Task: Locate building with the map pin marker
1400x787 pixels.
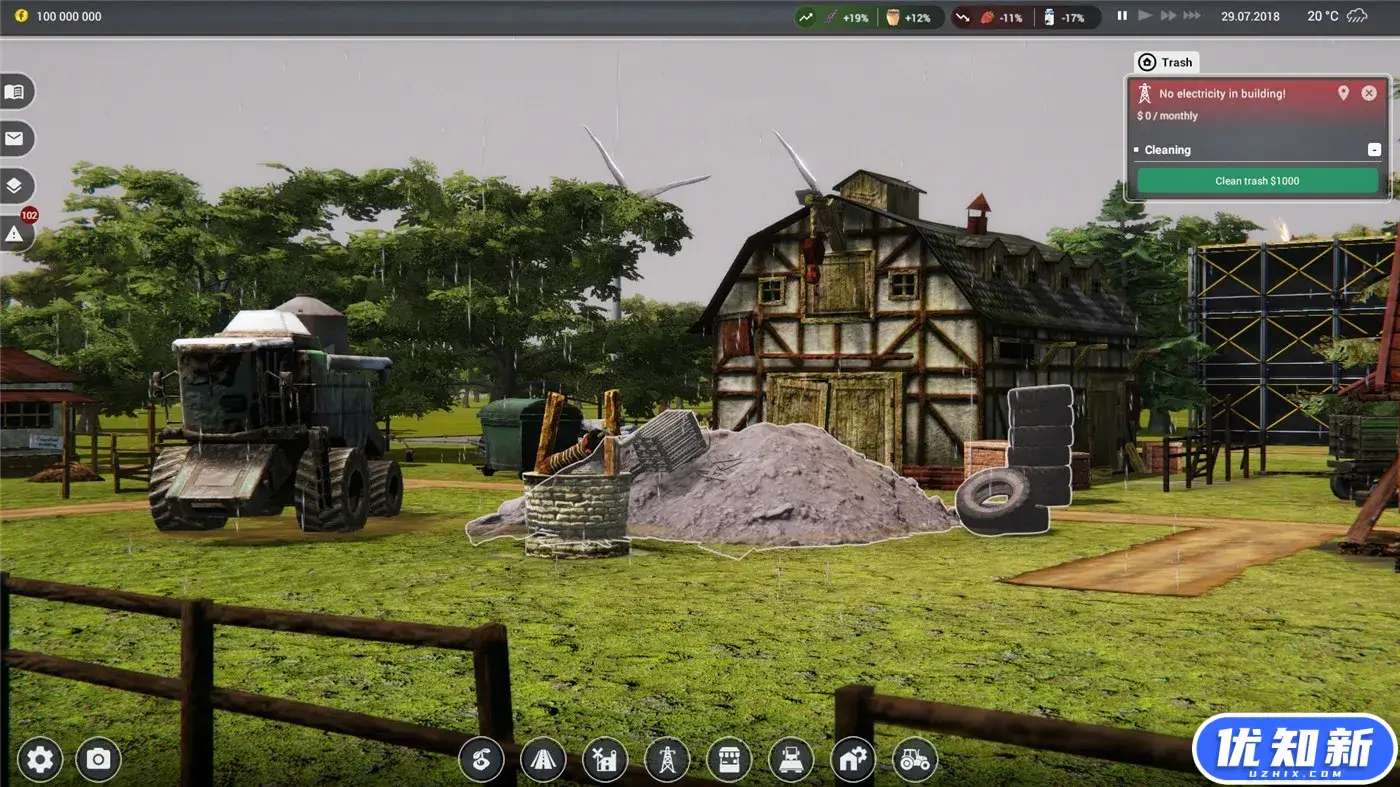Action: 1343,92
